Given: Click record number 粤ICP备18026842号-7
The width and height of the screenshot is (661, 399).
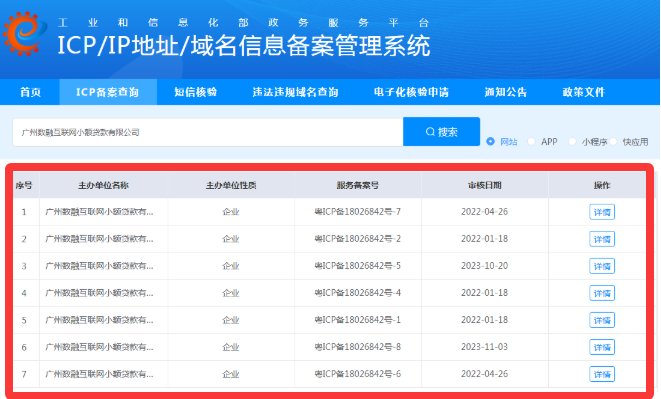Looking at the screenshot, I should click(357, 212).
